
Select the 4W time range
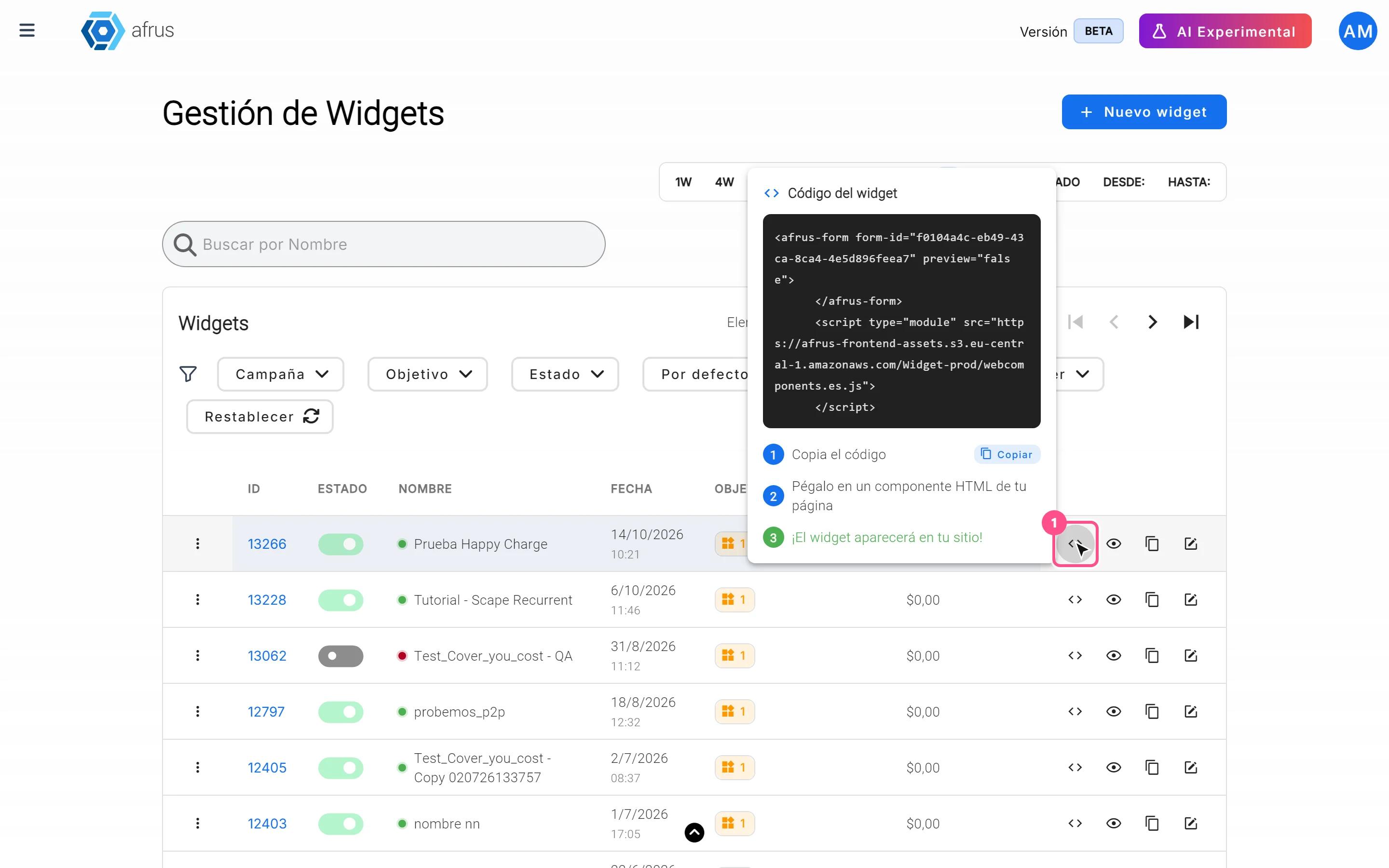(x=724, y=182)
